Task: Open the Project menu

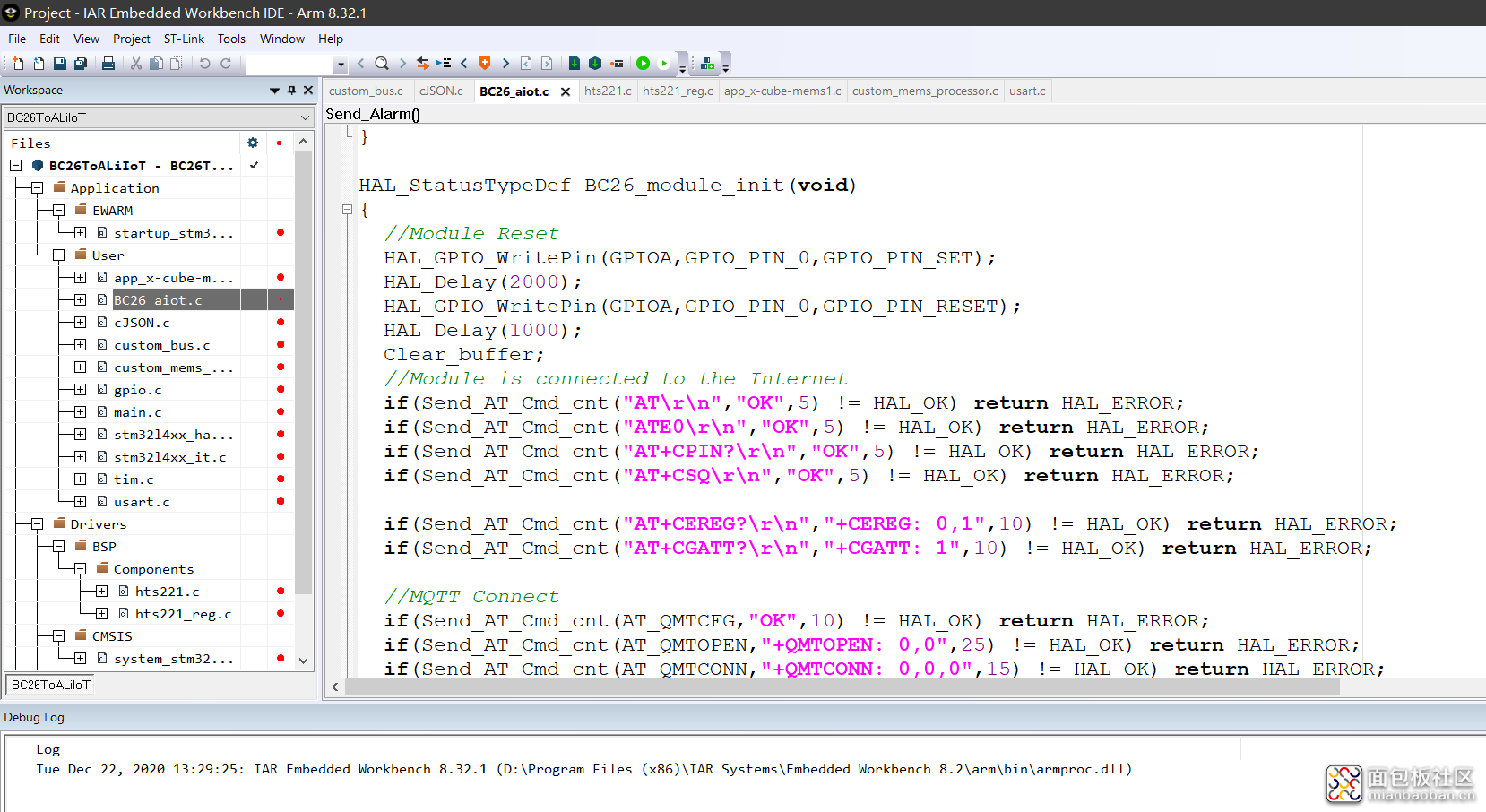Action: coord(132,39)
